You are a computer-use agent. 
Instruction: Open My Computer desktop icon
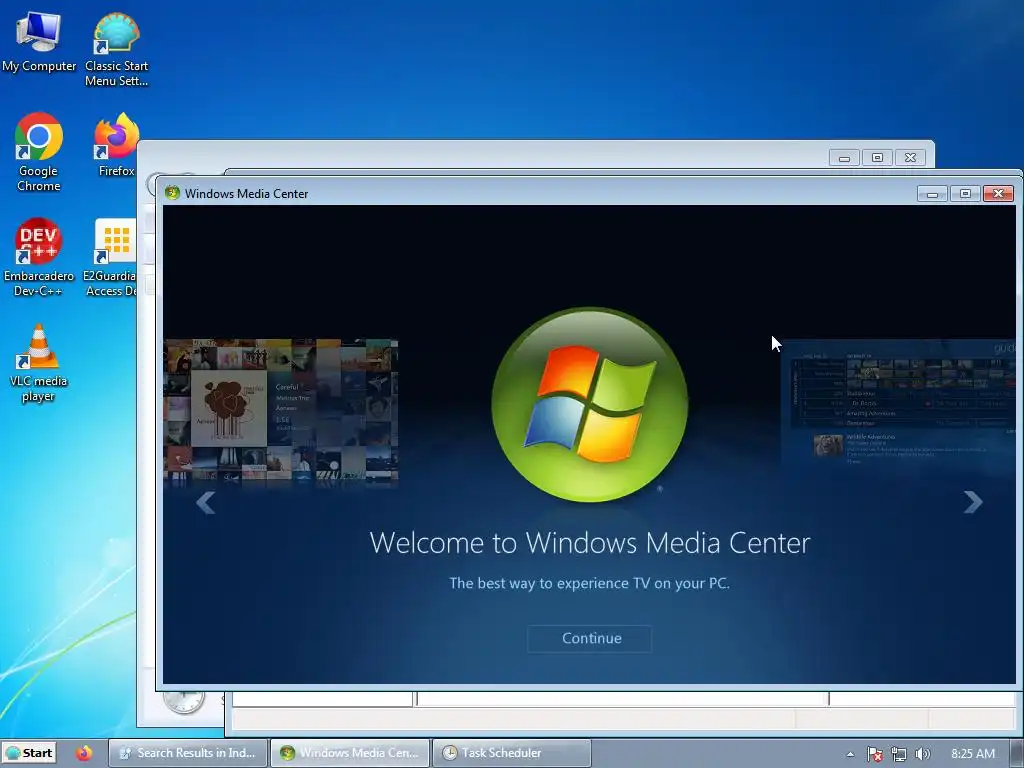point(39,42)
